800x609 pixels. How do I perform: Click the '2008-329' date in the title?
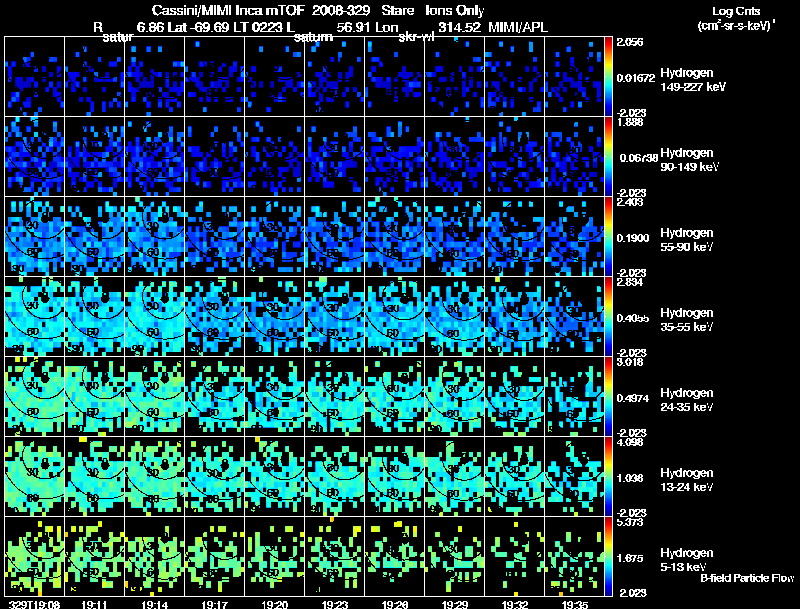pos(341,11)
